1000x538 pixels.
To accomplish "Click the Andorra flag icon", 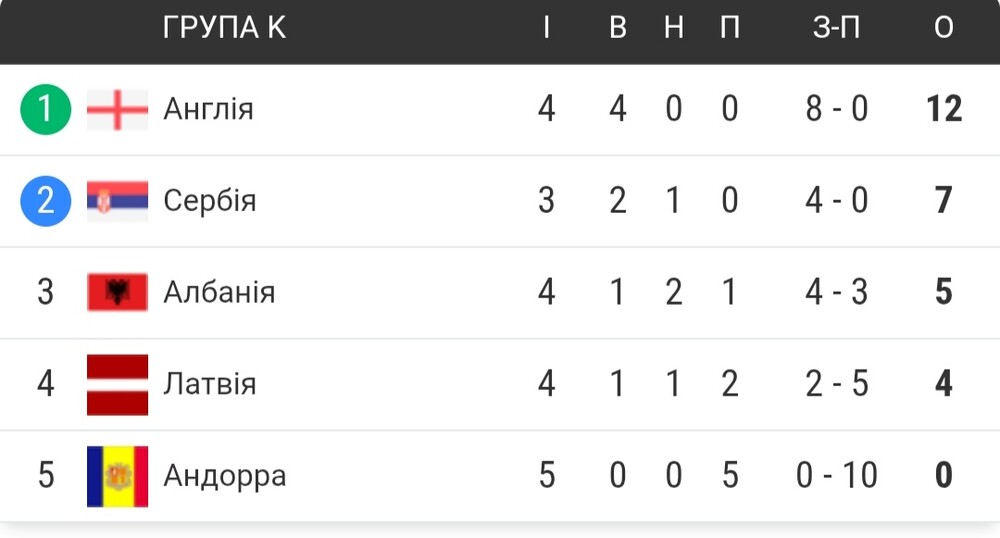I will click(117, 476).
